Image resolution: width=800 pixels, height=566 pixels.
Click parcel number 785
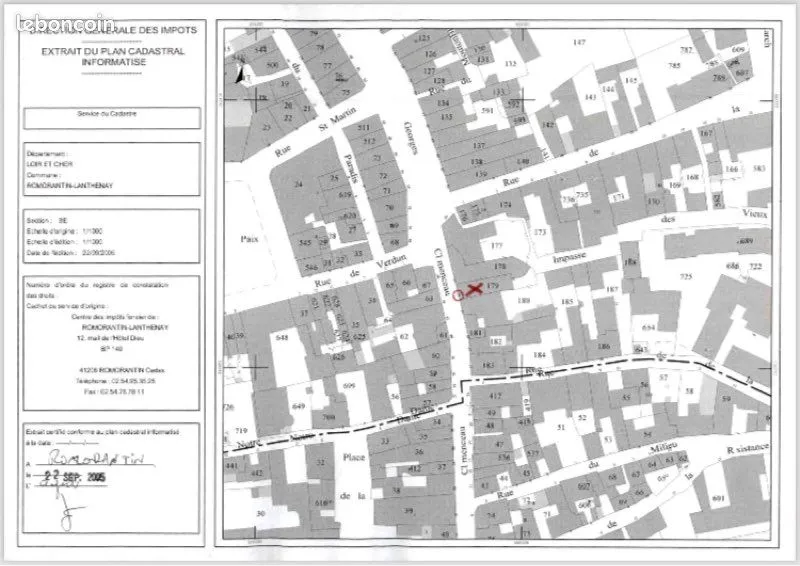point(674,66)
